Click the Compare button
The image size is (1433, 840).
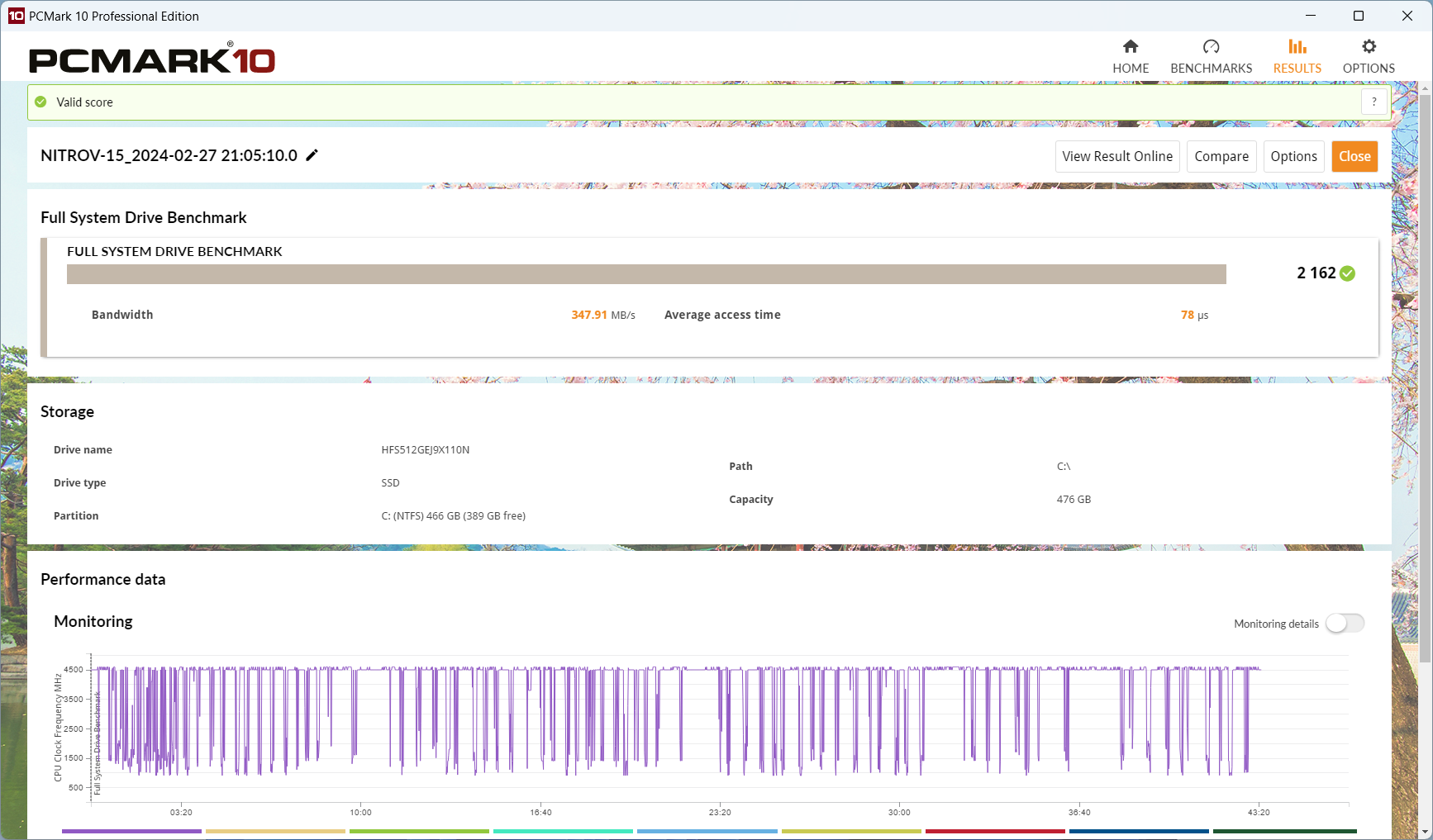pos(1221,156)
